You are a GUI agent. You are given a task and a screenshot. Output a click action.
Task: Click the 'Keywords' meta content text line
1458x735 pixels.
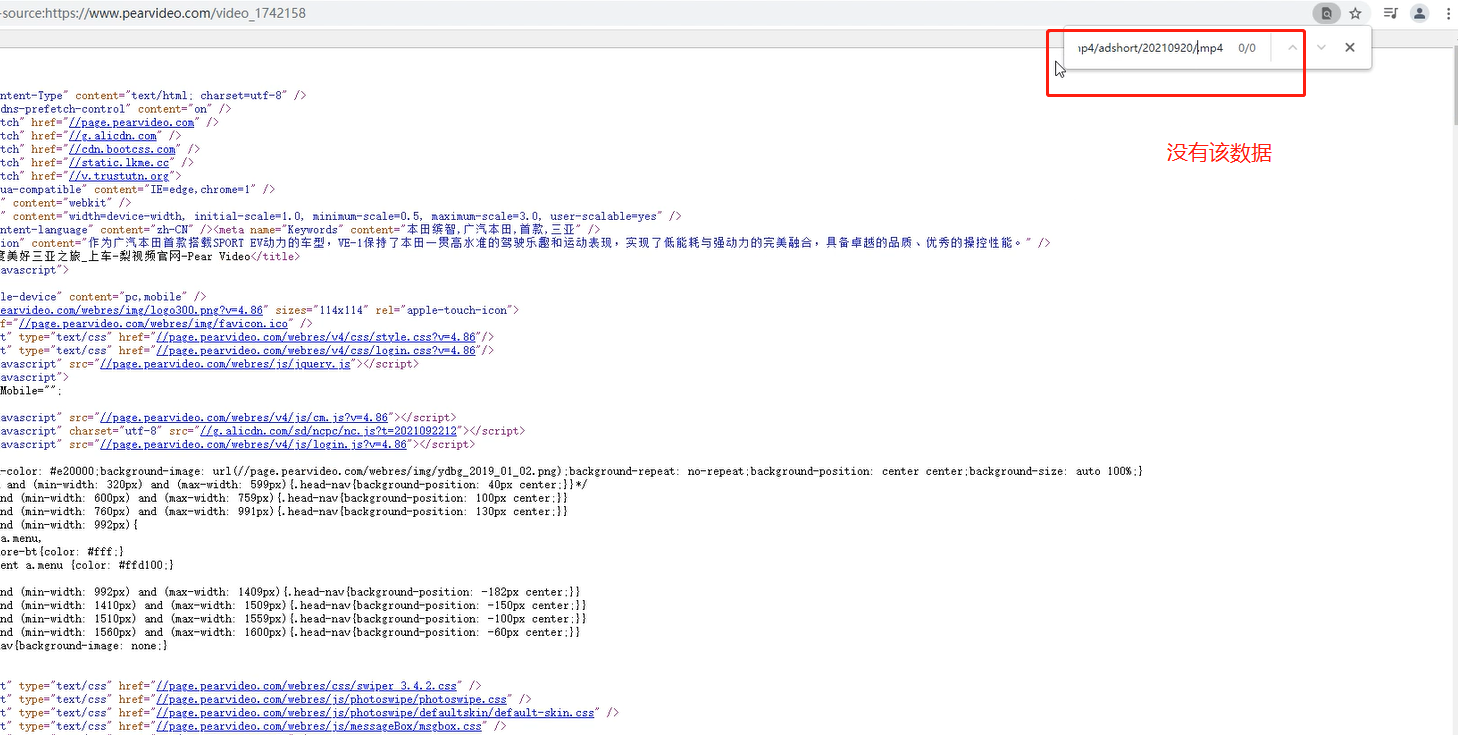(x=300, y=229)
